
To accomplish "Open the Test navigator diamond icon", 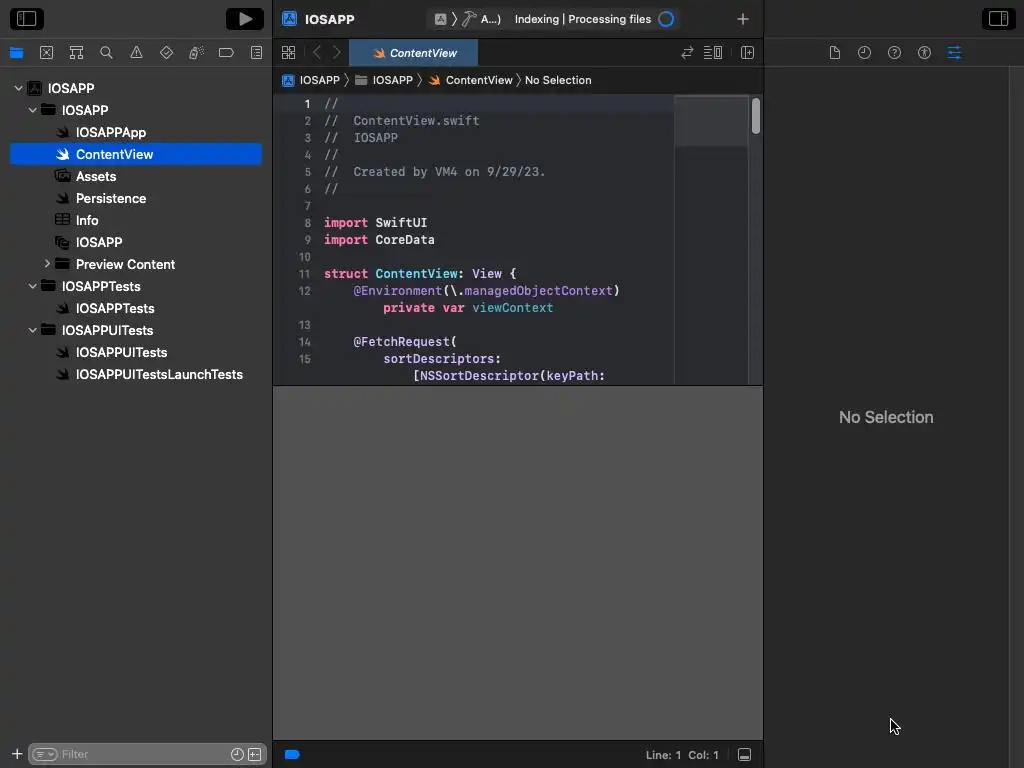I will pos(167,53).
